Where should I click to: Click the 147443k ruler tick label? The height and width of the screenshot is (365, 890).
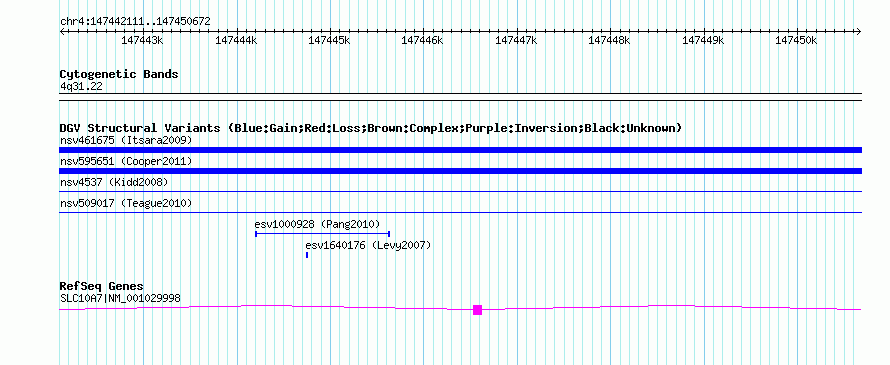[142, 40]
